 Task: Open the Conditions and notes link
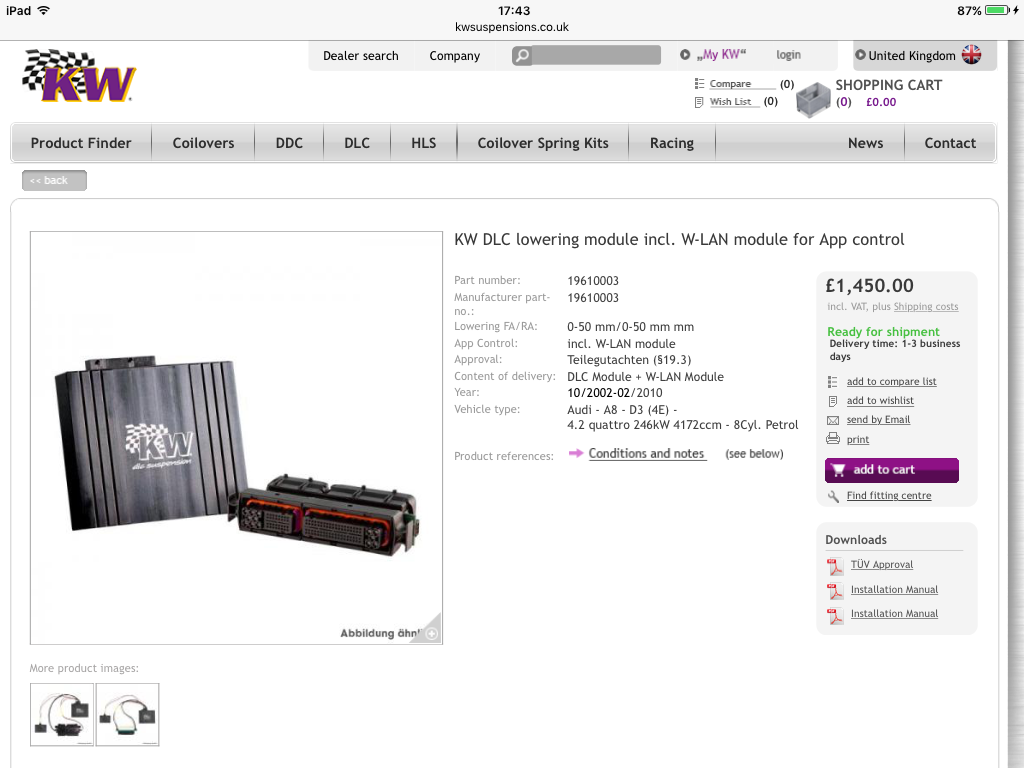[x=646, y=454]
